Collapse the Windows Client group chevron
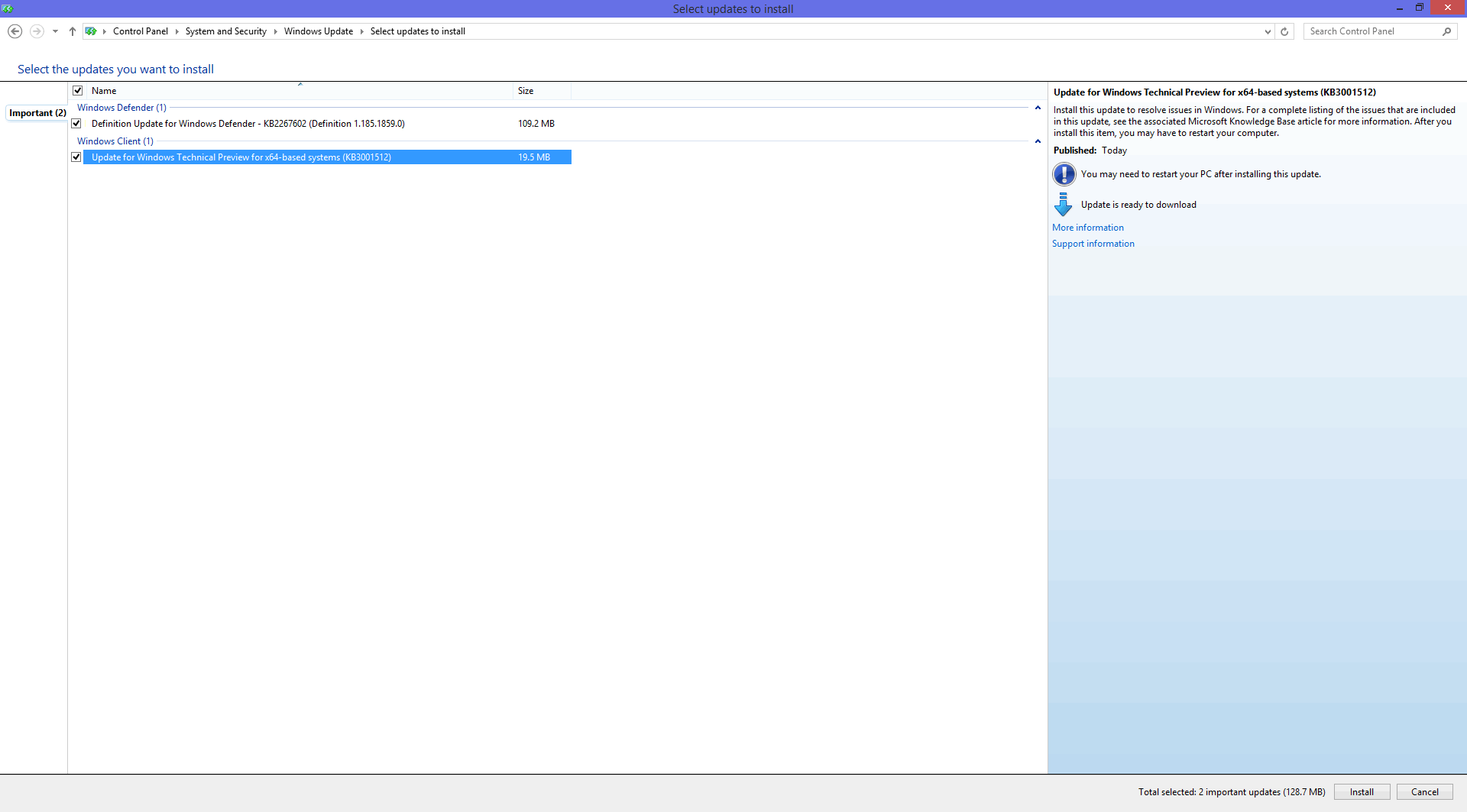This screenshot has width=1467, height=812. tap(1038, 141)
